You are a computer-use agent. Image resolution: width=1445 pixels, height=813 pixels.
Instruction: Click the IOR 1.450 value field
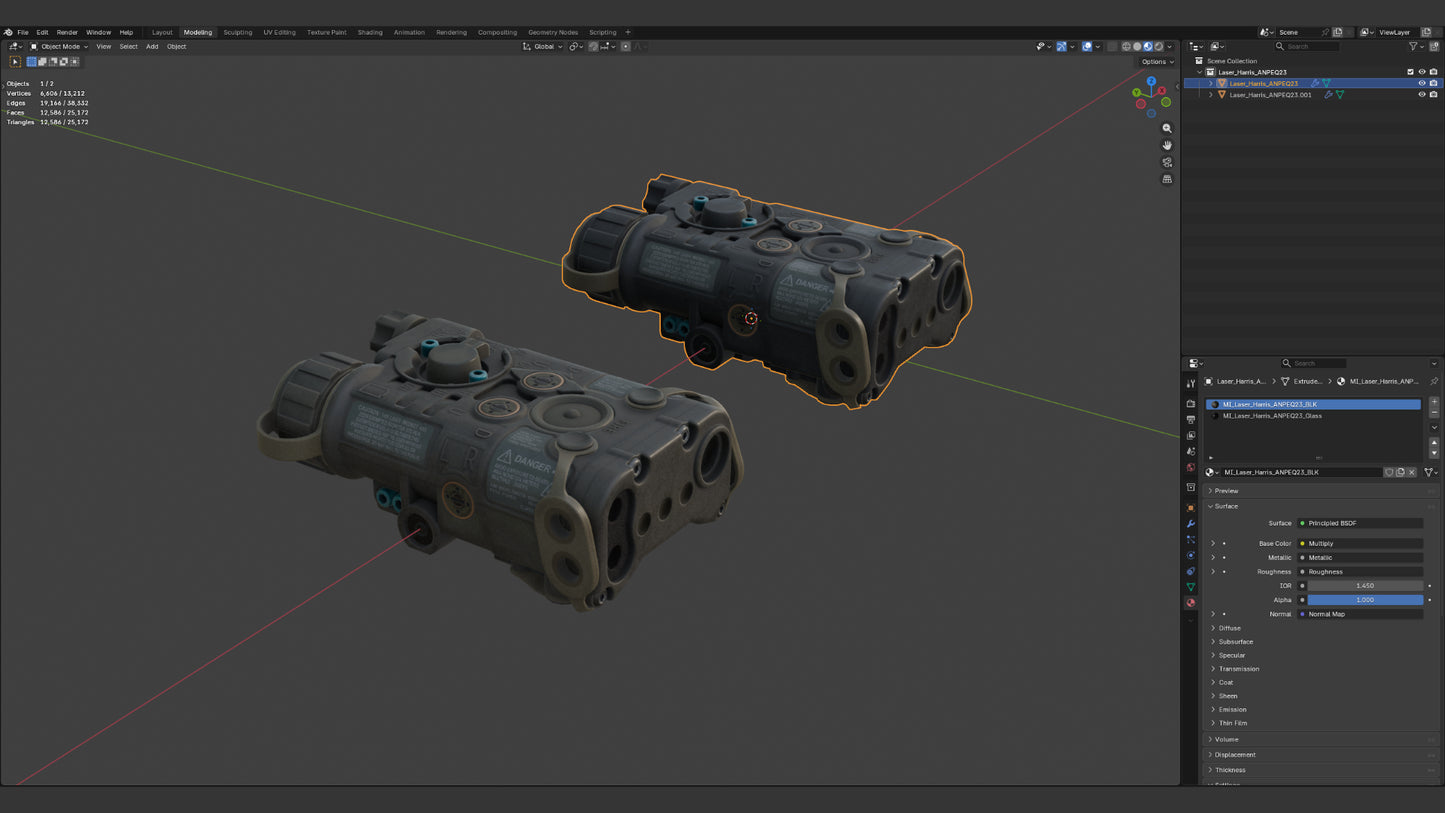[x=1365, y=586]
